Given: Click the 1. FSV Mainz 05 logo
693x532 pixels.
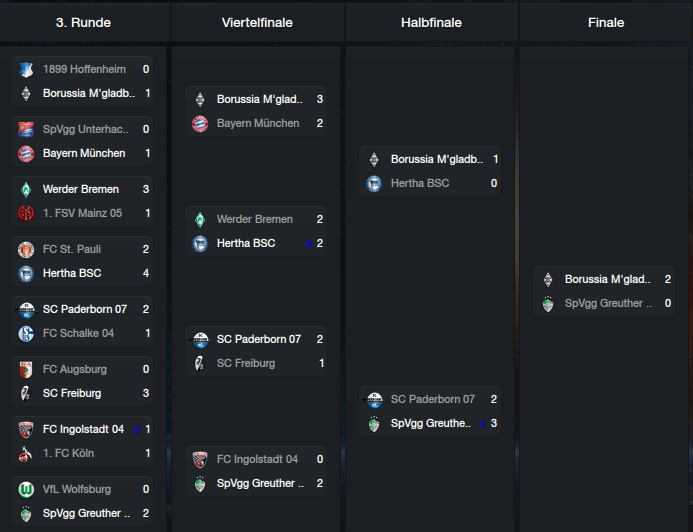Looking at the screenshot, I should coord(26,213).
